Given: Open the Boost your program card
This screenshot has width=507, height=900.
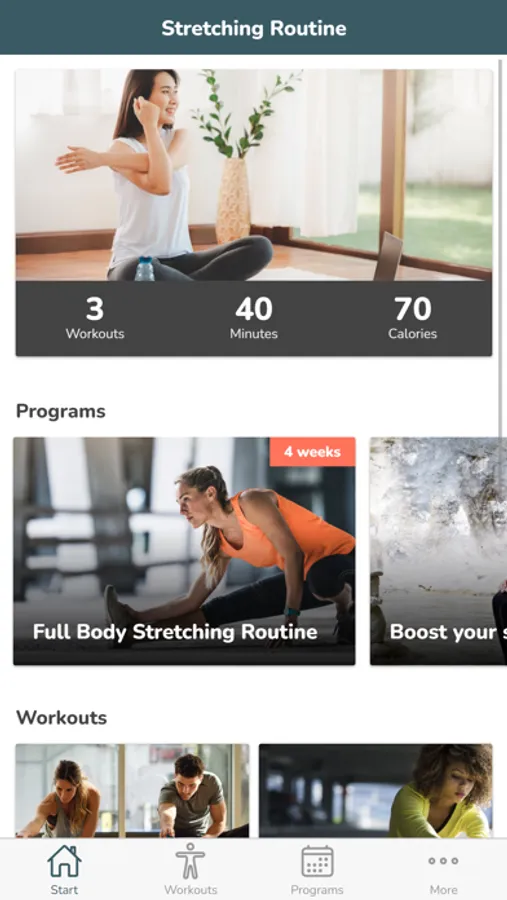Looking at the screenshot, I should tap(439, 551).
